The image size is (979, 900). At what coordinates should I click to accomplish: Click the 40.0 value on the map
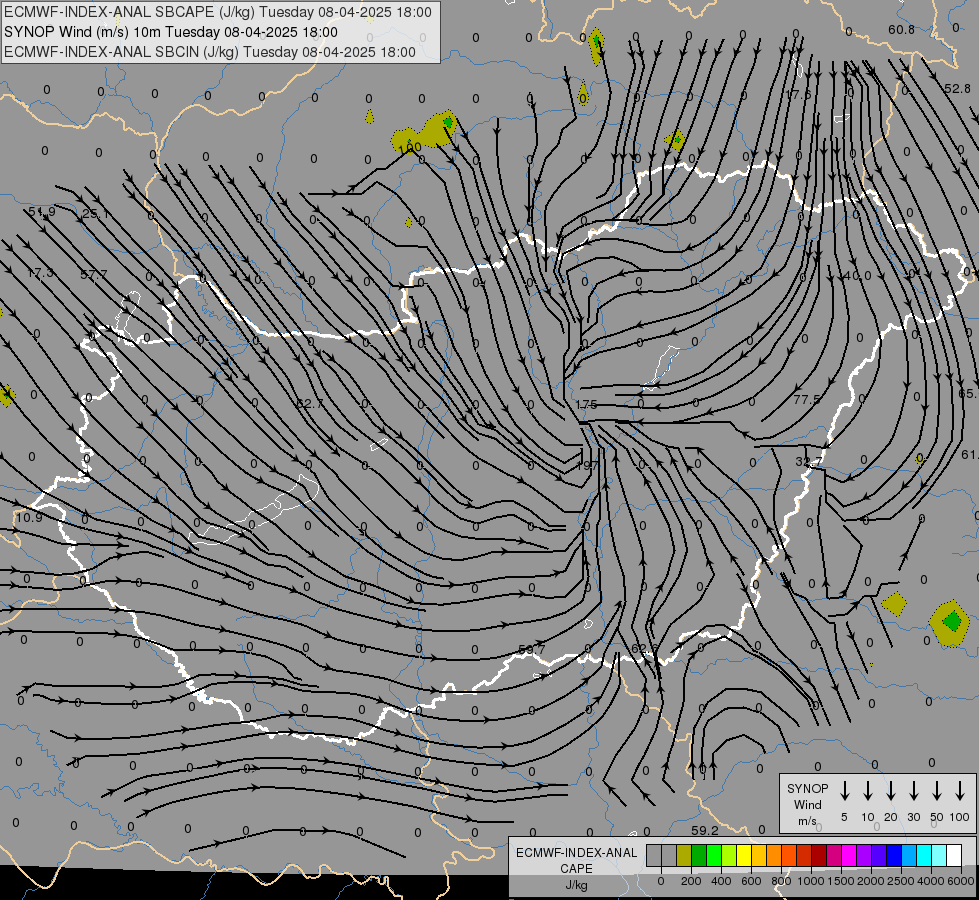click(857, 275)
